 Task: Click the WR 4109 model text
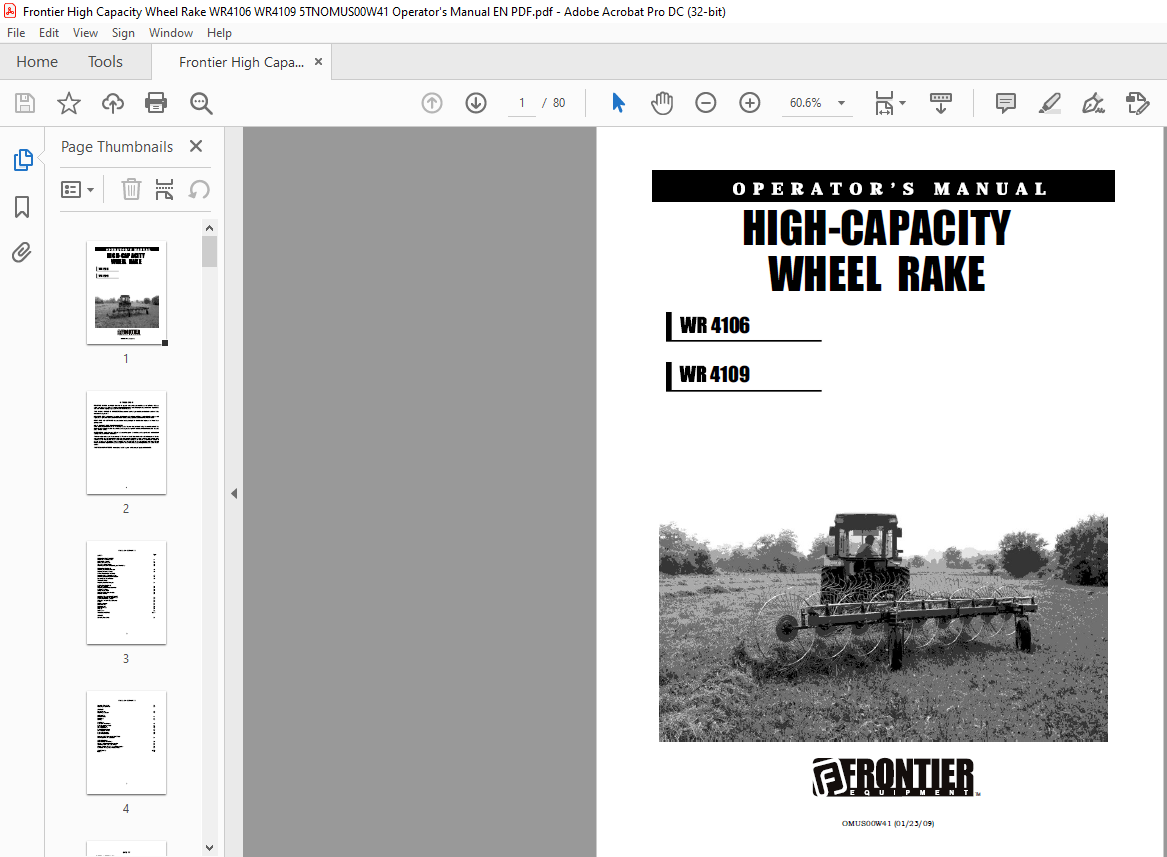click(x=714, y=374)
